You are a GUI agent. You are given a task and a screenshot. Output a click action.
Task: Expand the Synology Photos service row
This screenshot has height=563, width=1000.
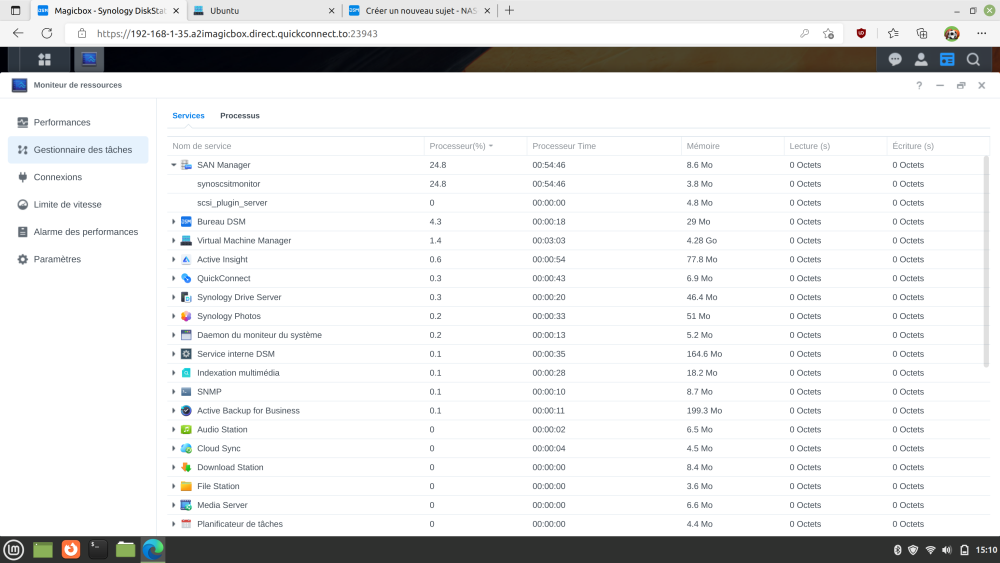point(173,316)
